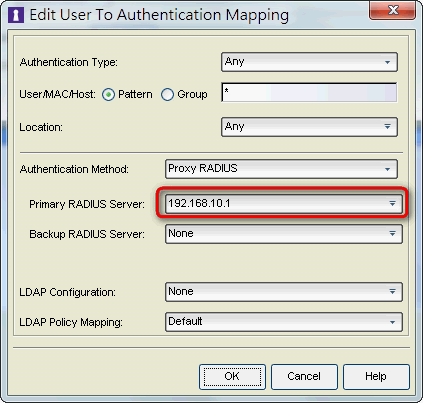Click the Authentication Type dropdown arrow
This screenshot has width=423, height=403.
point(387,62)
